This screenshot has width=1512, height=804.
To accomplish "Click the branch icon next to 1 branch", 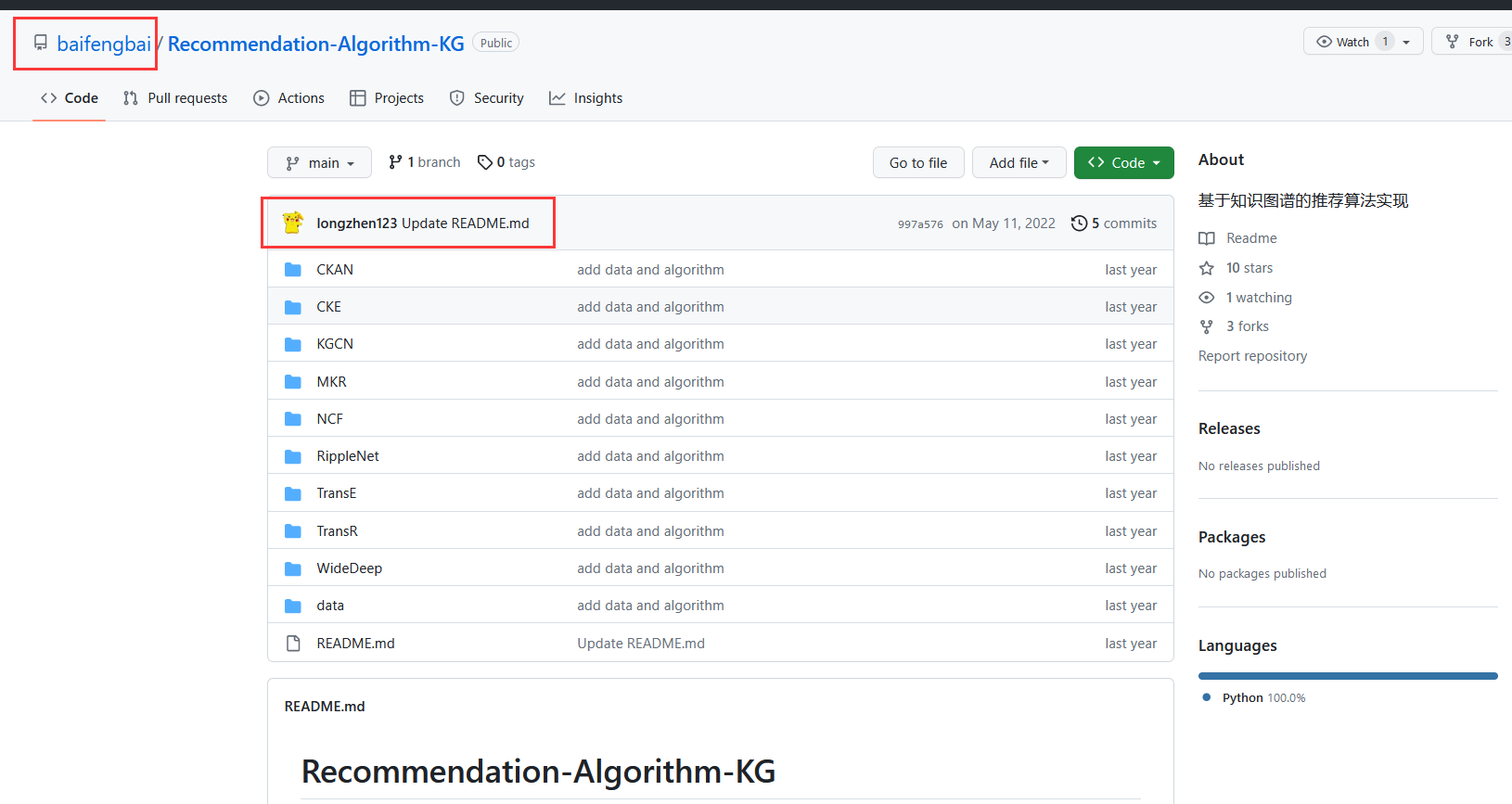I will point(395,162).
